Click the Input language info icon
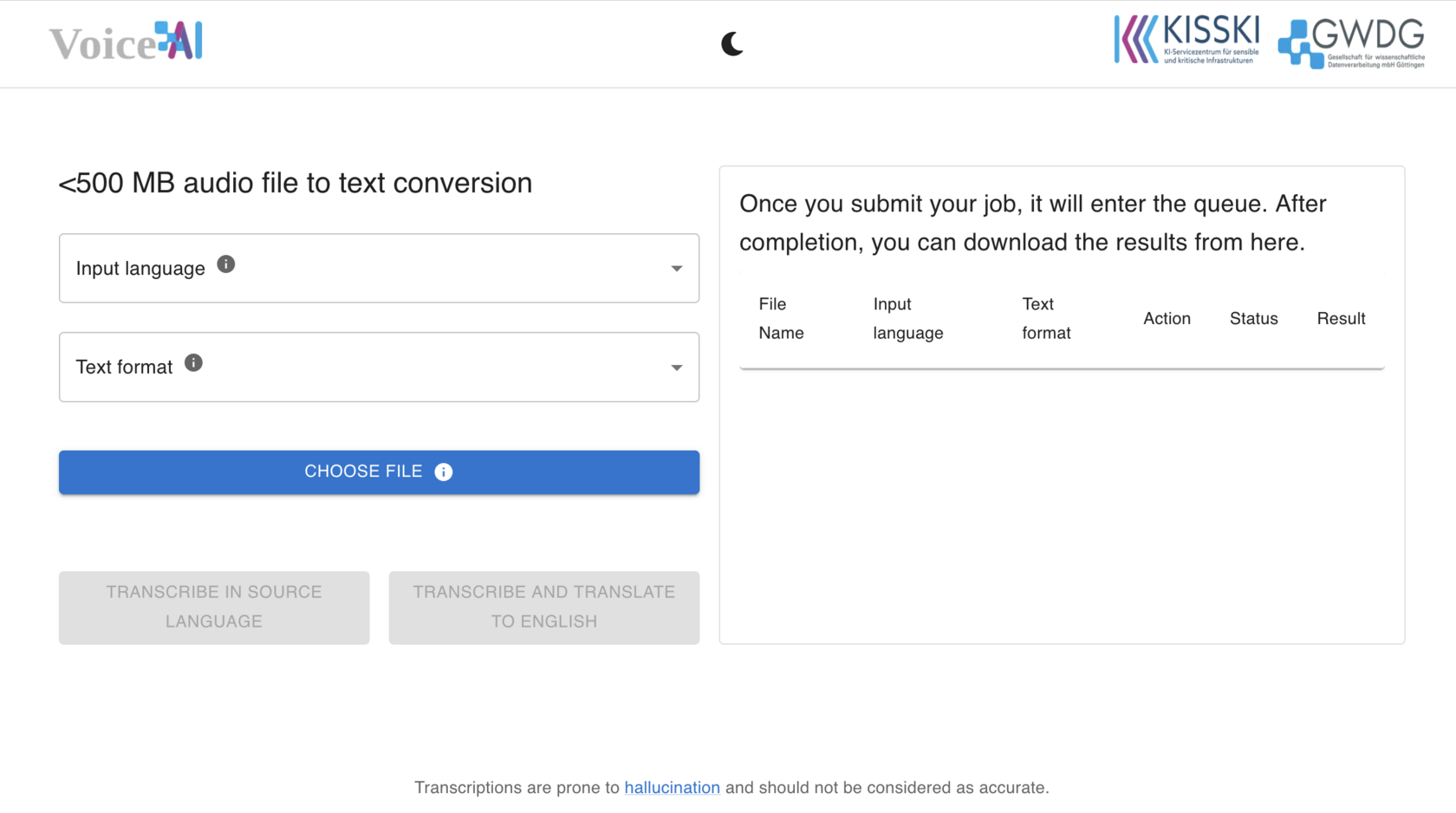 pos(226,264)
